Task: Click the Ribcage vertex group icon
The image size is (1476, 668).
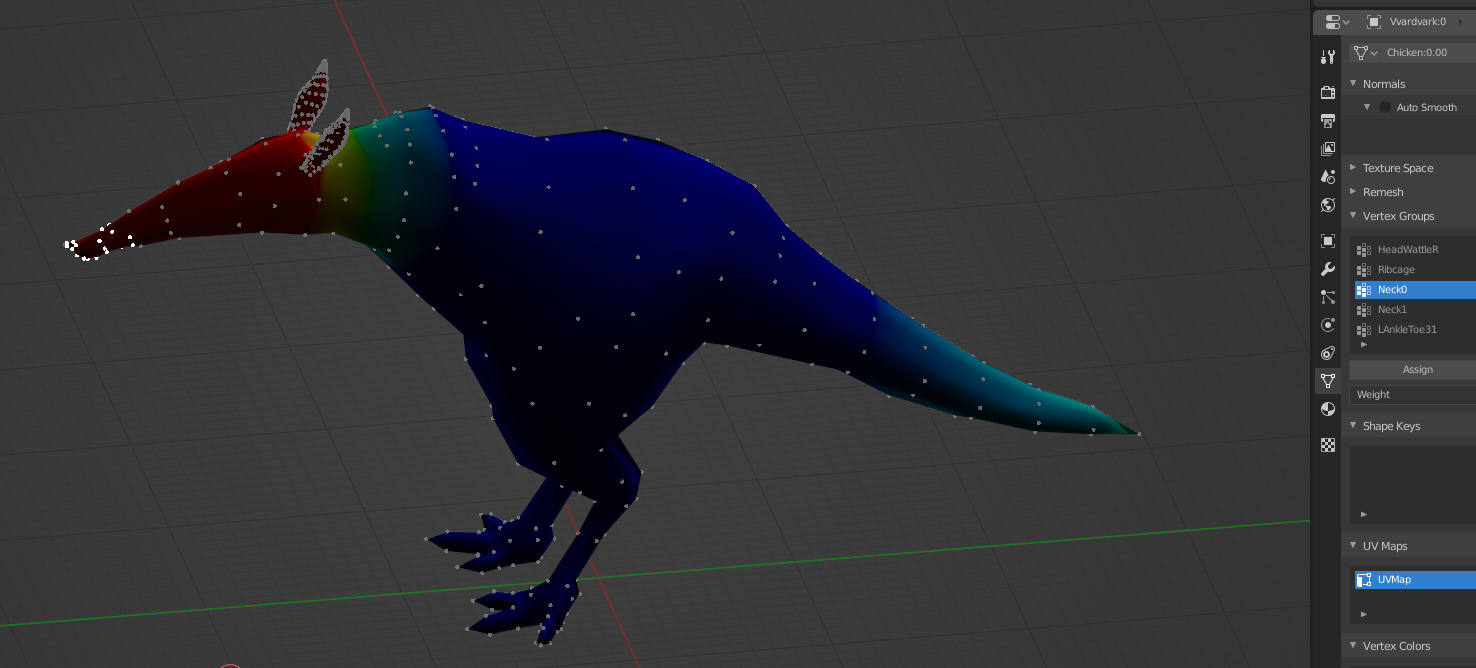Action: click(1363, 270)
